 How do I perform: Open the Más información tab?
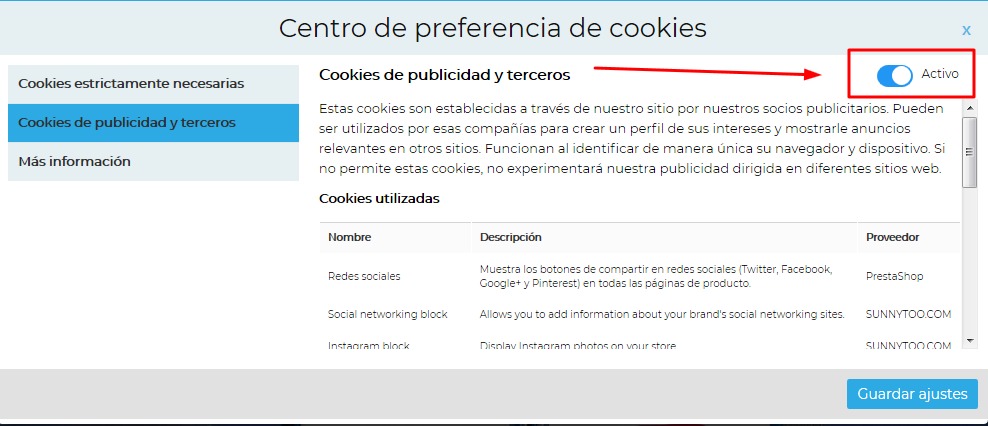point(153,162)
